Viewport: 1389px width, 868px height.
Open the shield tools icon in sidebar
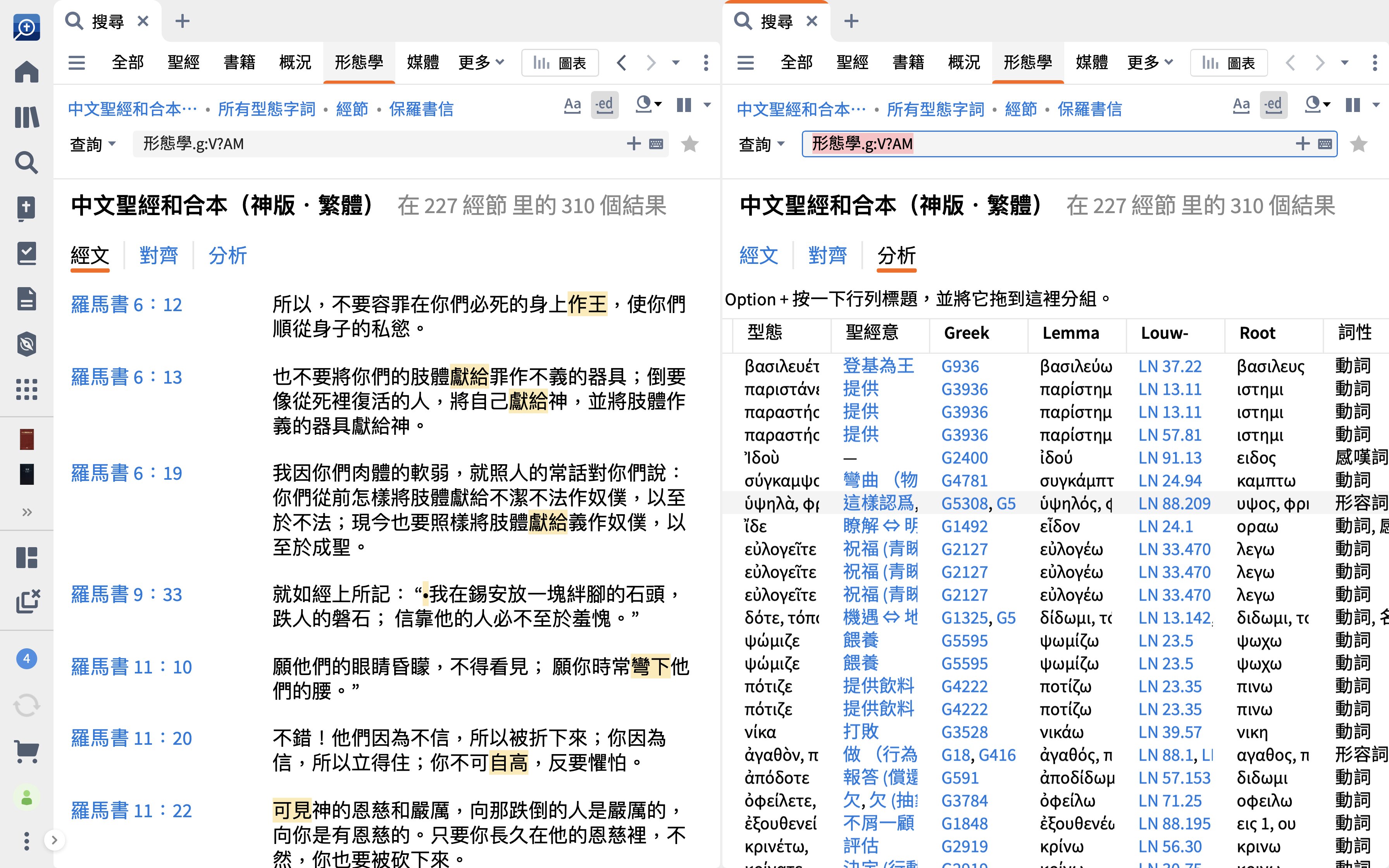point(26,344)
